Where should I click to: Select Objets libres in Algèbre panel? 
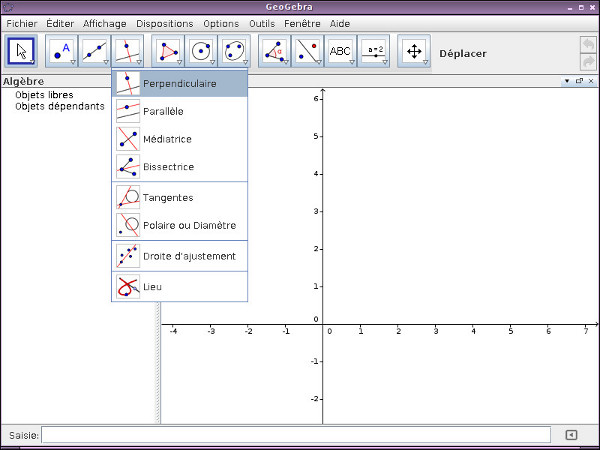(x=44, y=95)
